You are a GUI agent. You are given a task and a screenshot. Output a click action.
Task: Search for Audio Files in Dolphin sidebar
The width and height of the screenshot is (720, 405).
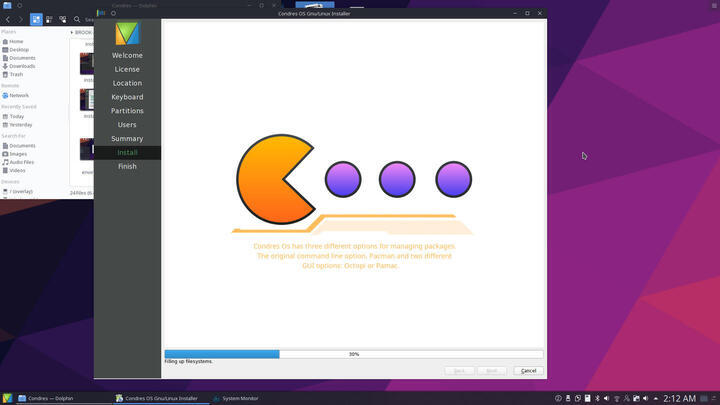18,163
